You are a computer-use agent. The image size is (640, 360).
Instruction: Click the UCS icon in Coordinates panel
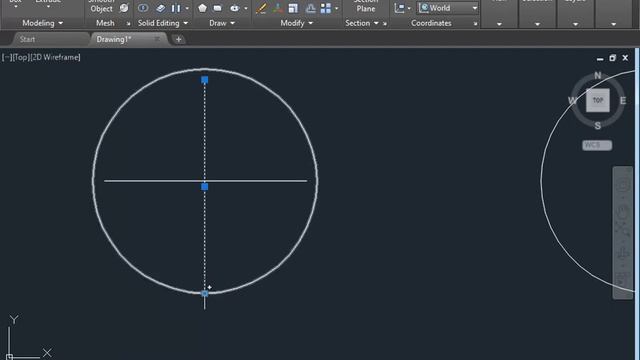[400, 8]
